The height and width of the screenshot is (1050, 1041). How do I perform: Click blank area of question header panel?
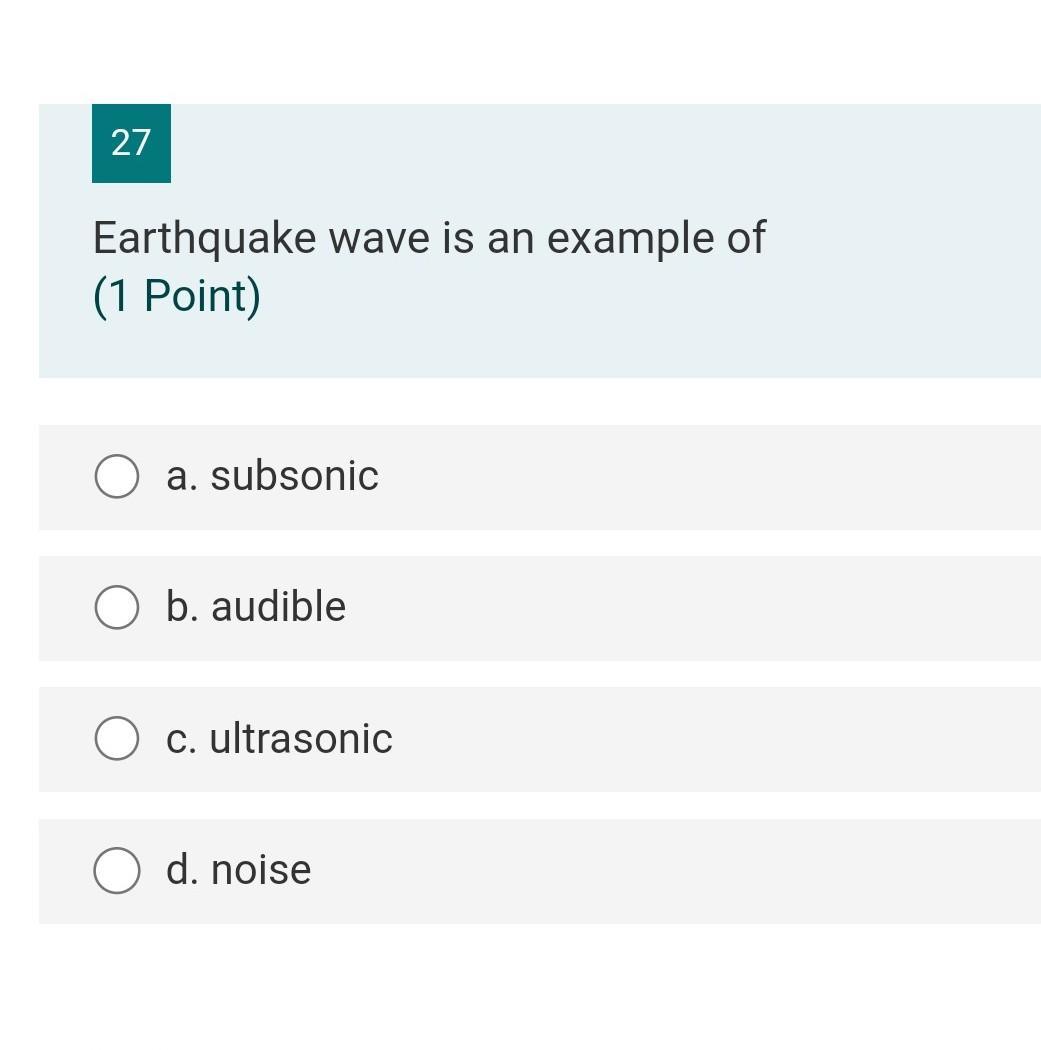pyautogui.click(x=700, y=320)
